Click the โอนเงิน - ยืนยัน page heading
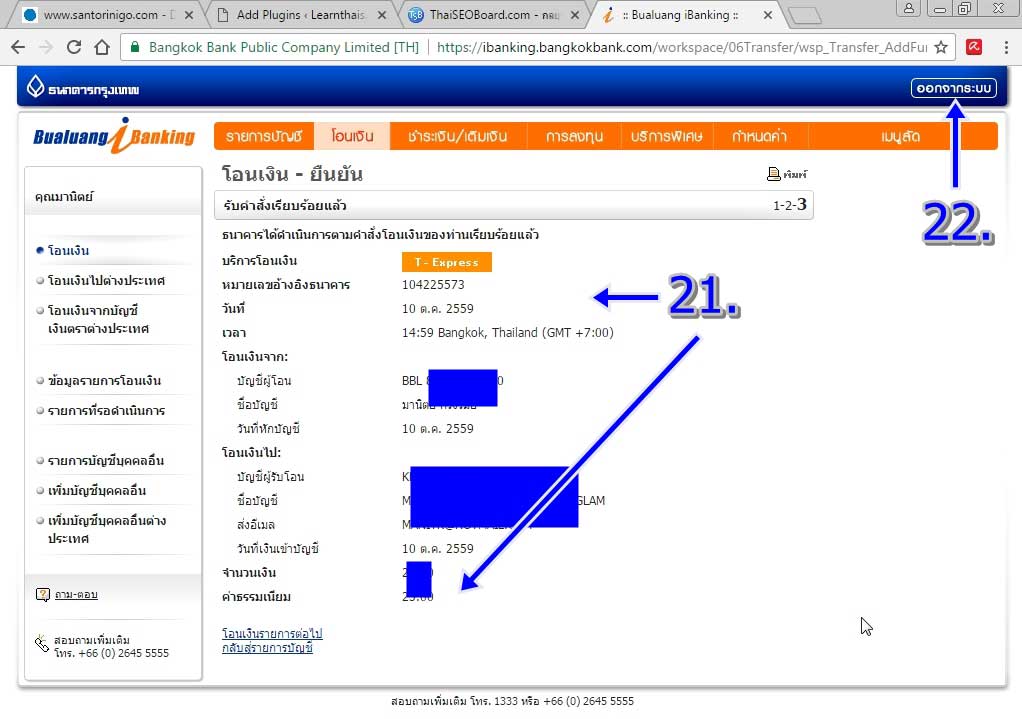Screen dimensions: 1022x719 (x=292, y=174)
